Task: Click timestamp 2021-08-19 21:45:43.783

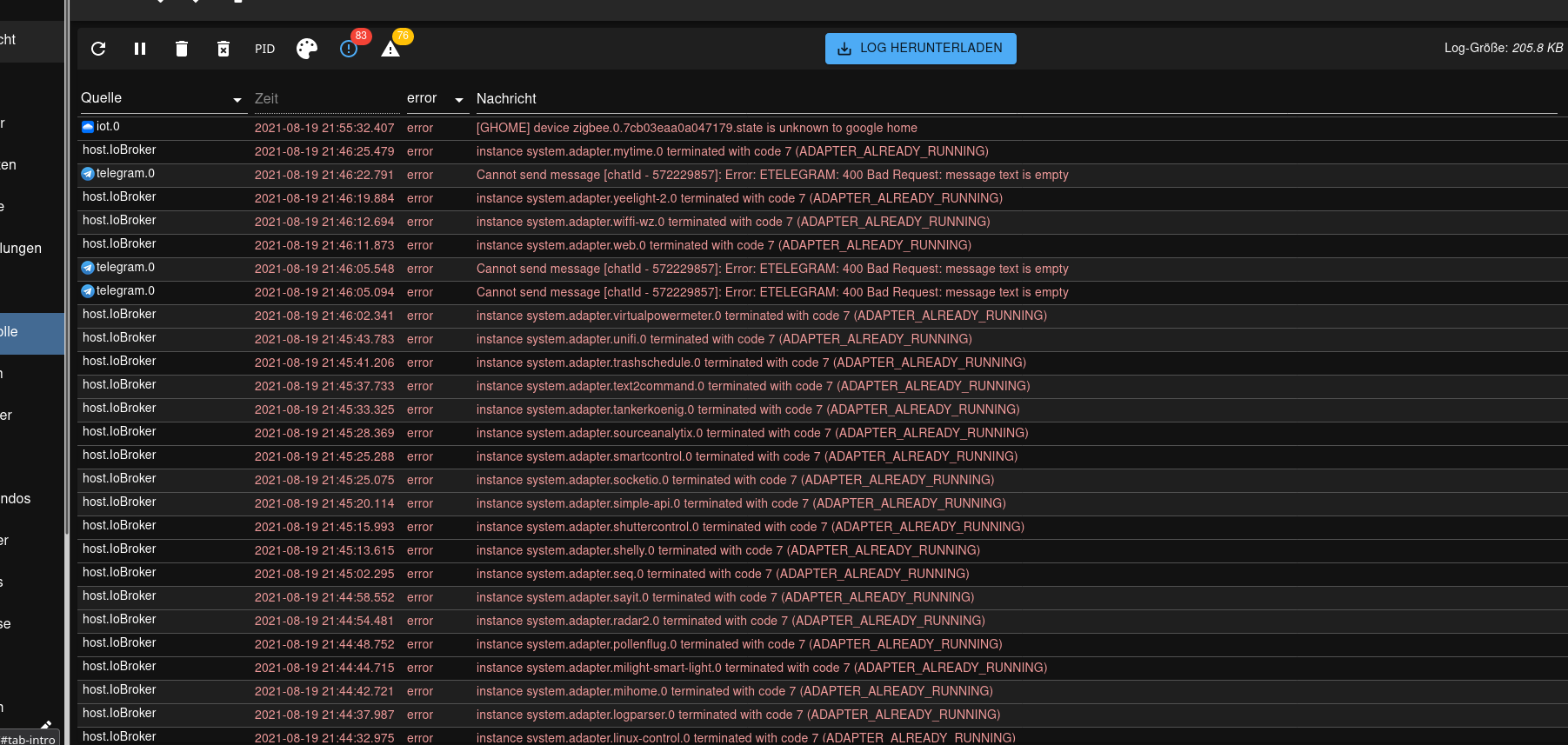Action: tap(324, 339)
